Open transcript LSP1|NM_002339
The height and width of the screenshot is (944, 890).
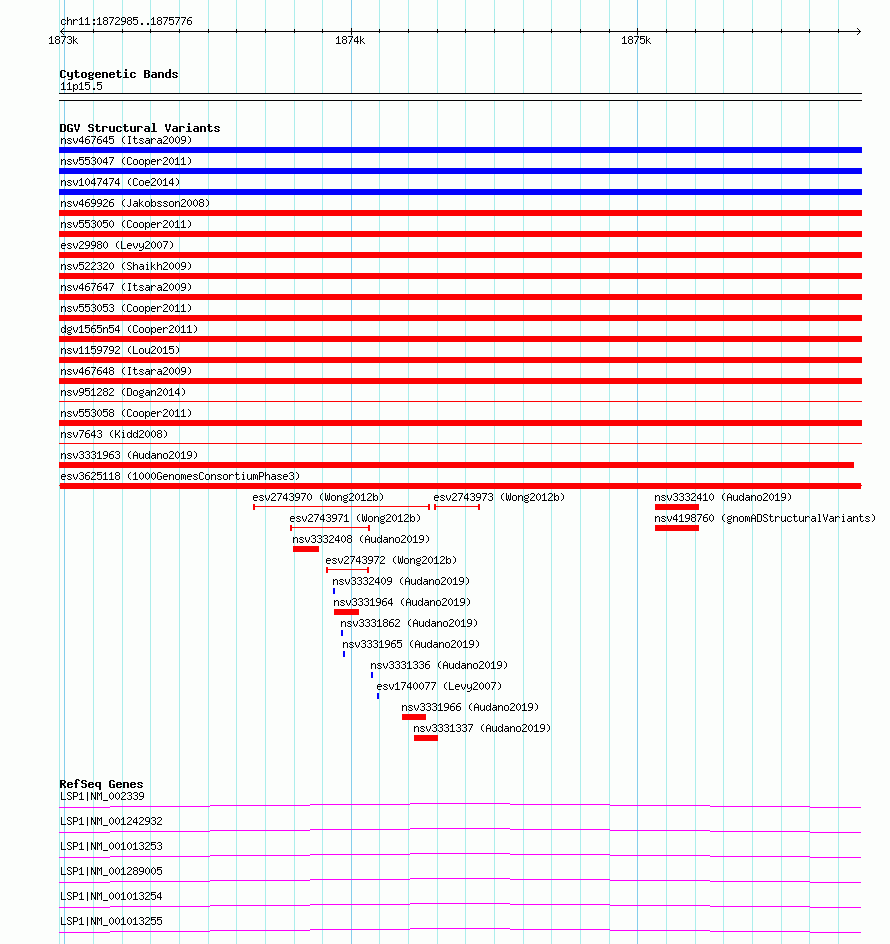click(x=102, y=796)
